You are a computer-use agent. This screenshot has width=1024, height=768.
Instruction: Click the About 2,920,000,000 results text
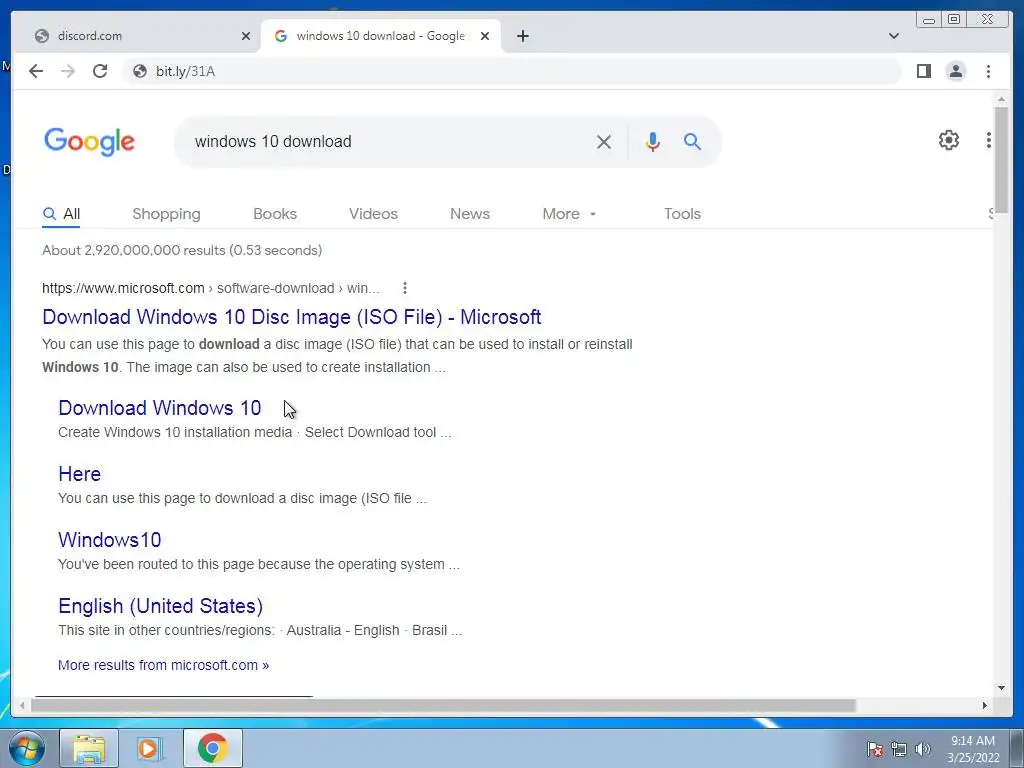(182, 251)
